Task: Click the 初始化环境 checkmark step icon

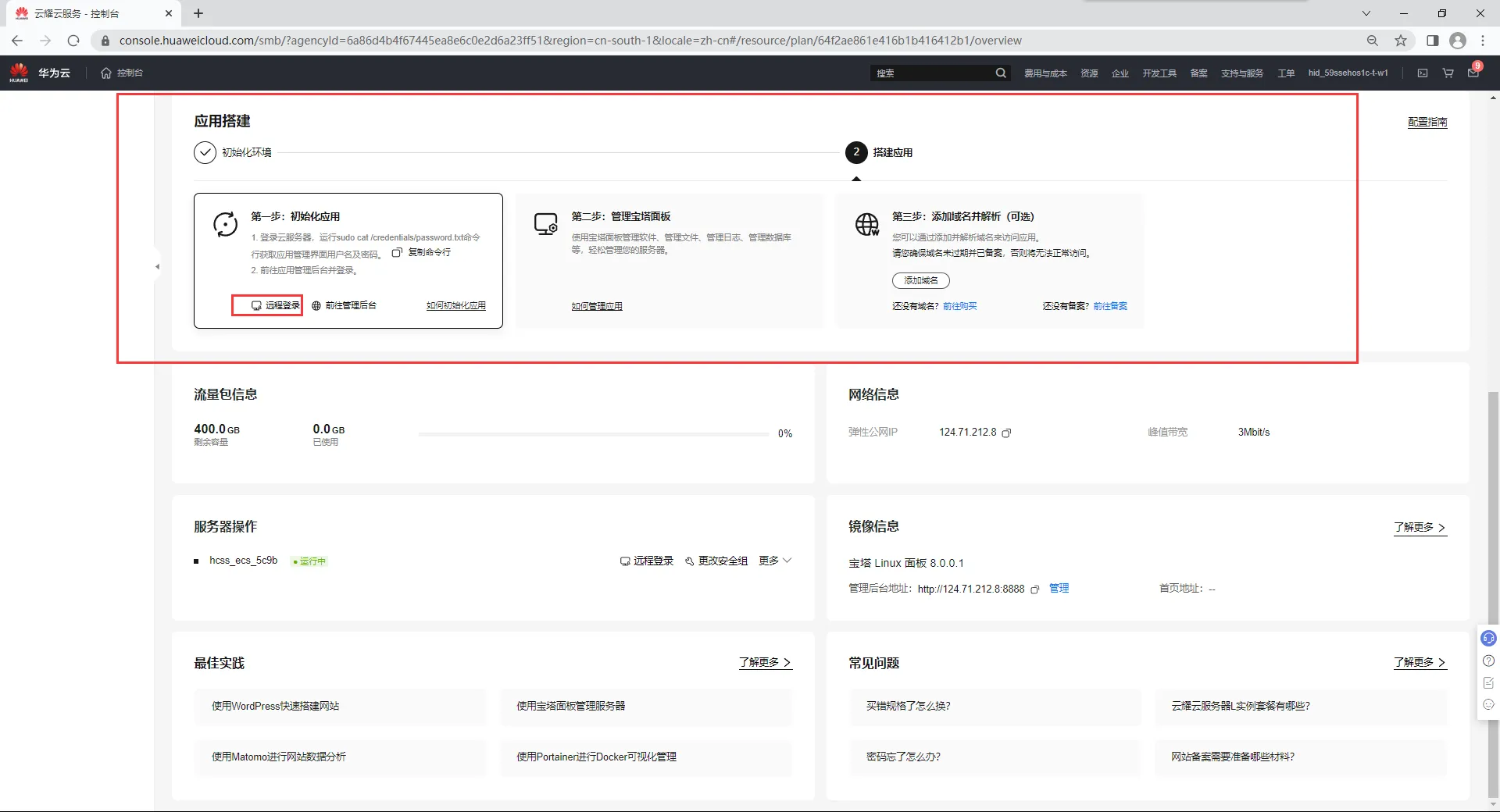Action: [205, 152]
